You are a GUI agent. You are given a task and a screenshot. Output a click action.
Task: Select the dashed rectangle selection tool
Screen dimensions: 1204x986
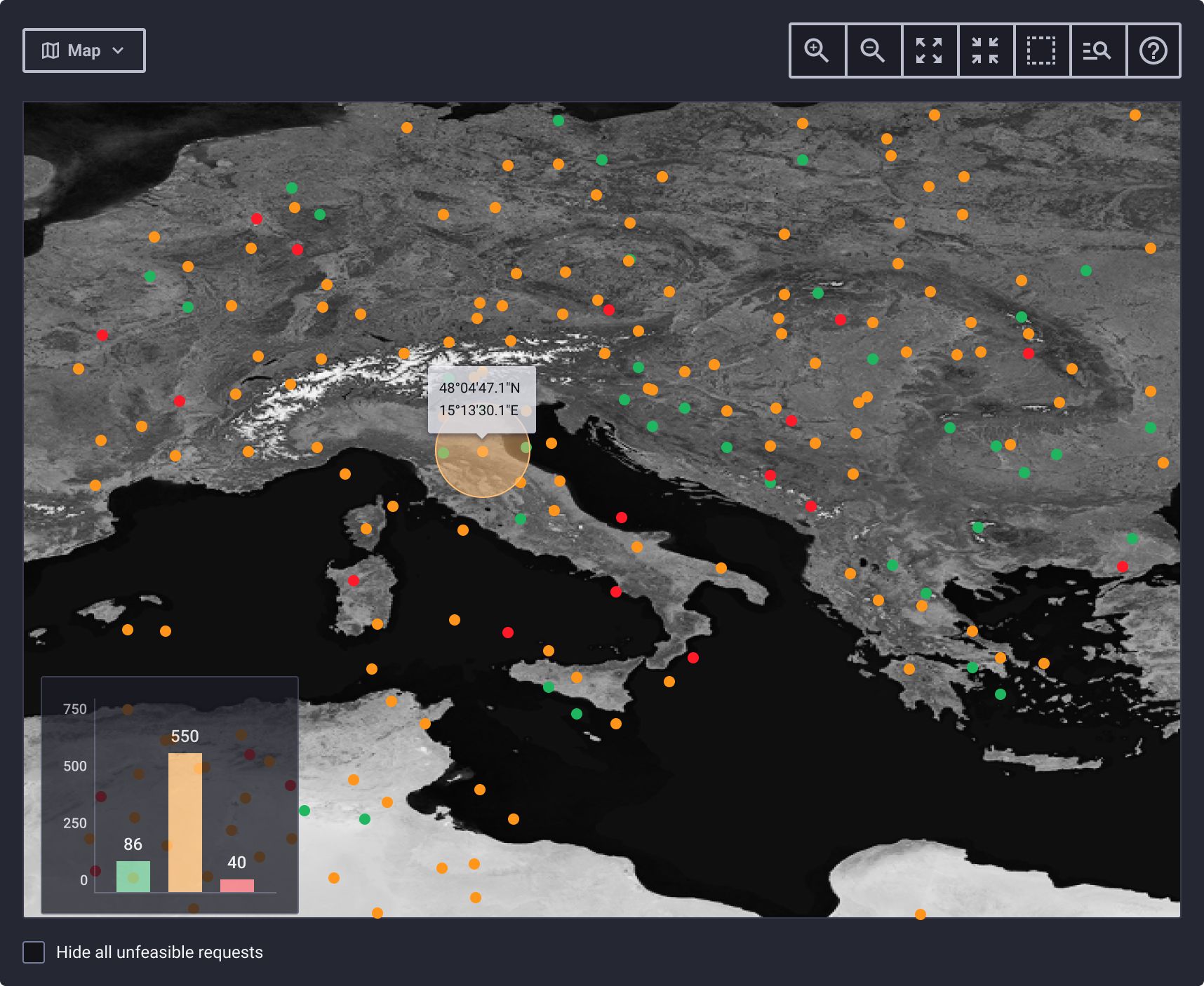click(x=1041, y=50)
